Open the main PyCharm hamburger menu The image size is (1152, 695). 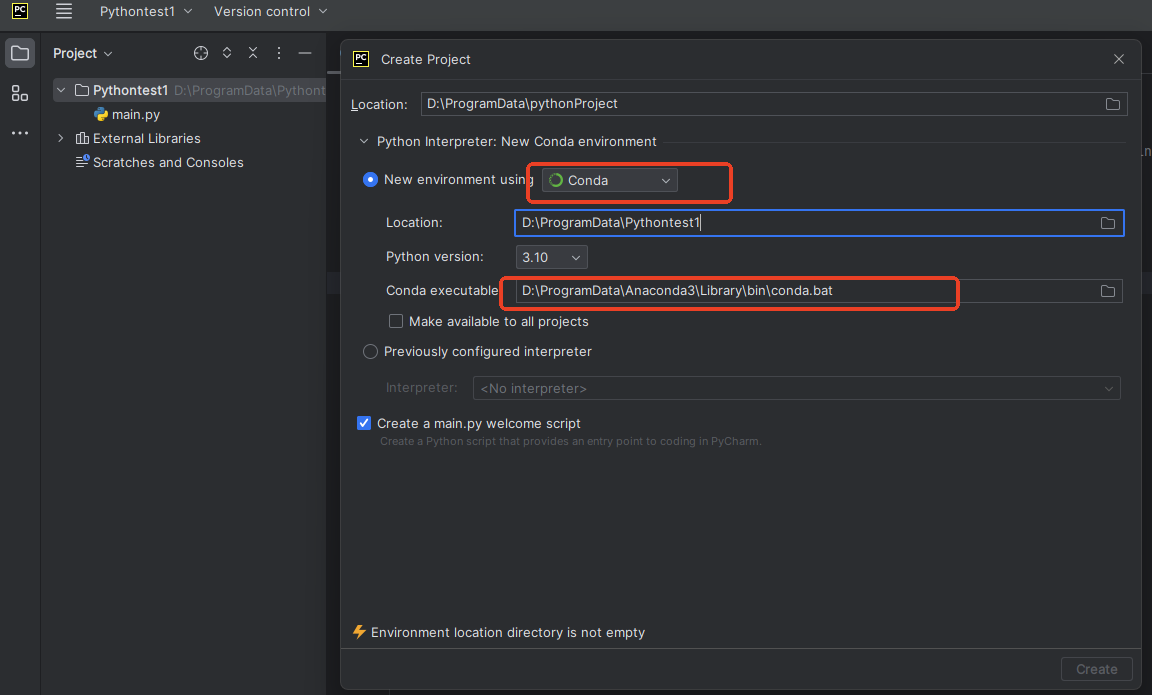pos(63,12)
